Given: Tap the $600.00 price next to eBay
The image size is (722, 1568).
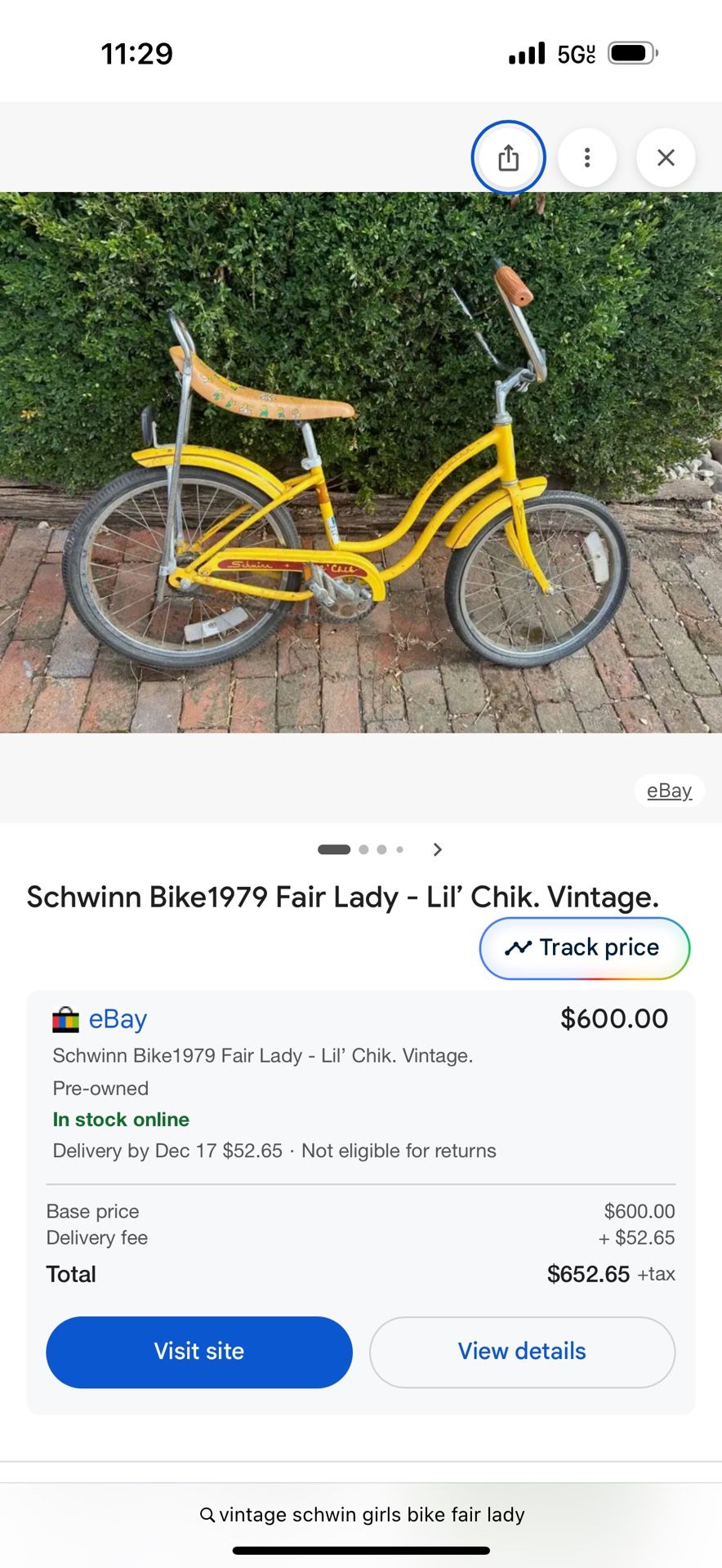Looking at the screenshot, I should 614,1018.
